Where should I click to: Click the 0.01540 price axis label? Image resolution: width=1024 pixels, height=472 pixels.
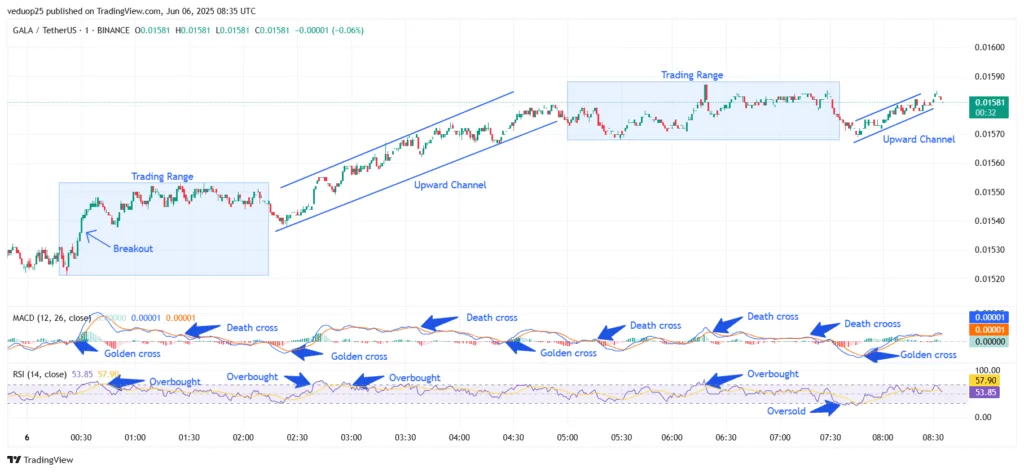(x=990, y=221)
